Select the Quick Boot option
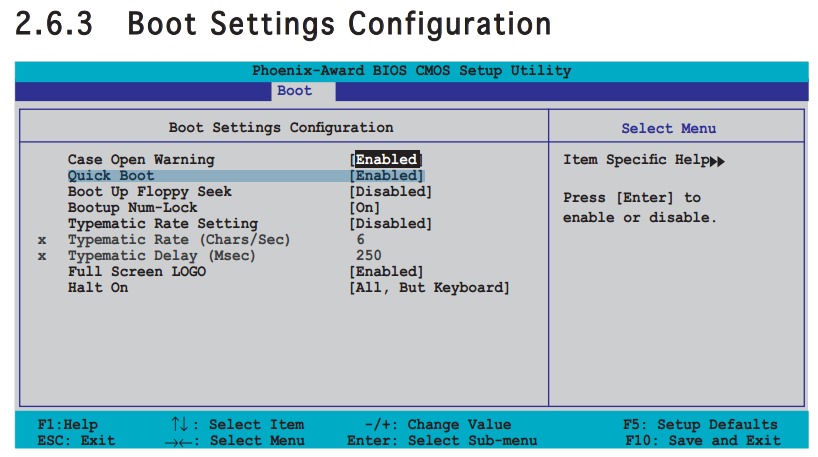Image resolution: width=818 pixels, height=457 pixels. pos(111,176)
